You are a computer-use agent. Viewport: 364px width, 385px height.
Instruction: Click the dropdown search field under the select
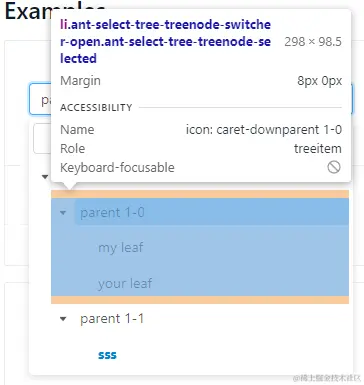tap(42, 138)
